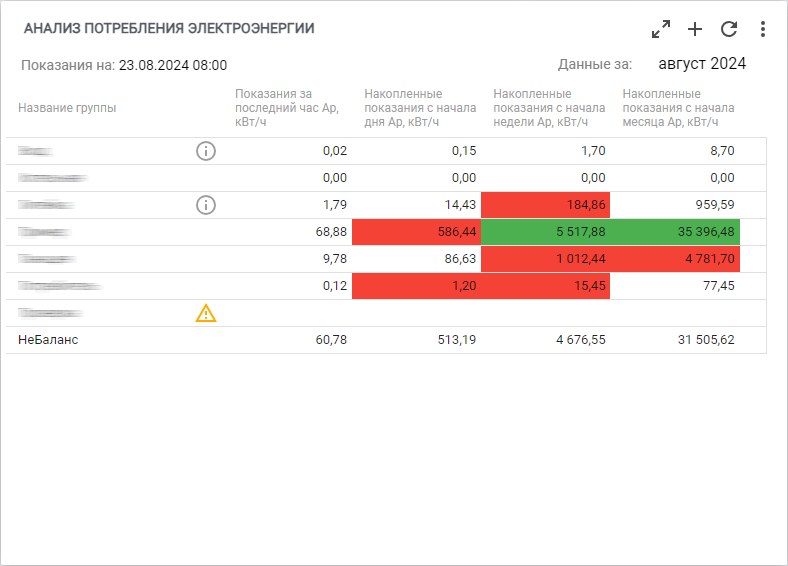788x566 pixels.
Task: Click the value 1,70
Action: (x=593, y=151)
